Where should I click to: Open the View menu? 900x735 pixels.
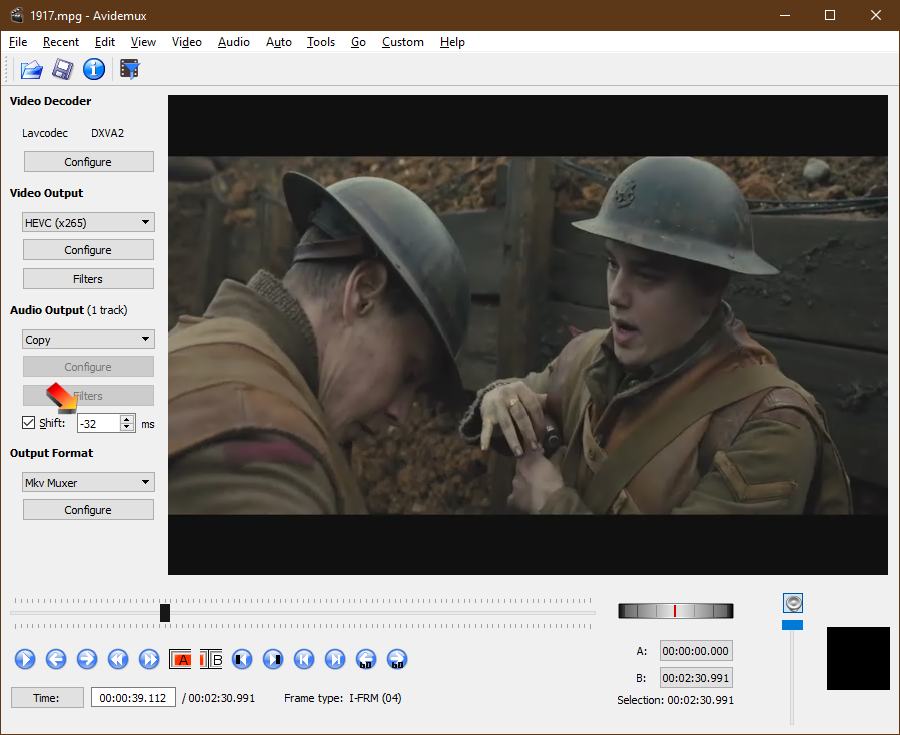coord(143,42)
